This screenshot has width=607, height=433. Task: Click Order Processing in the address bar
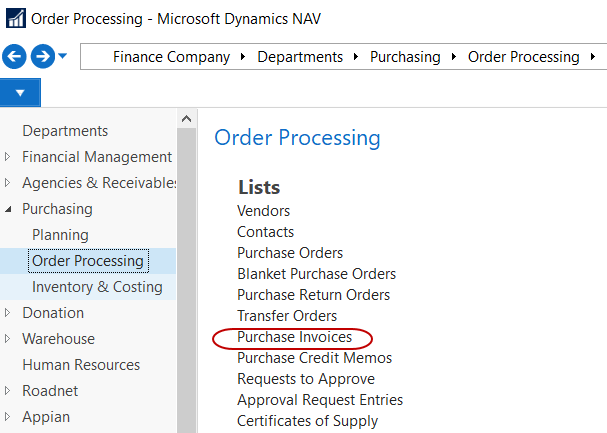tap(523, 57)
